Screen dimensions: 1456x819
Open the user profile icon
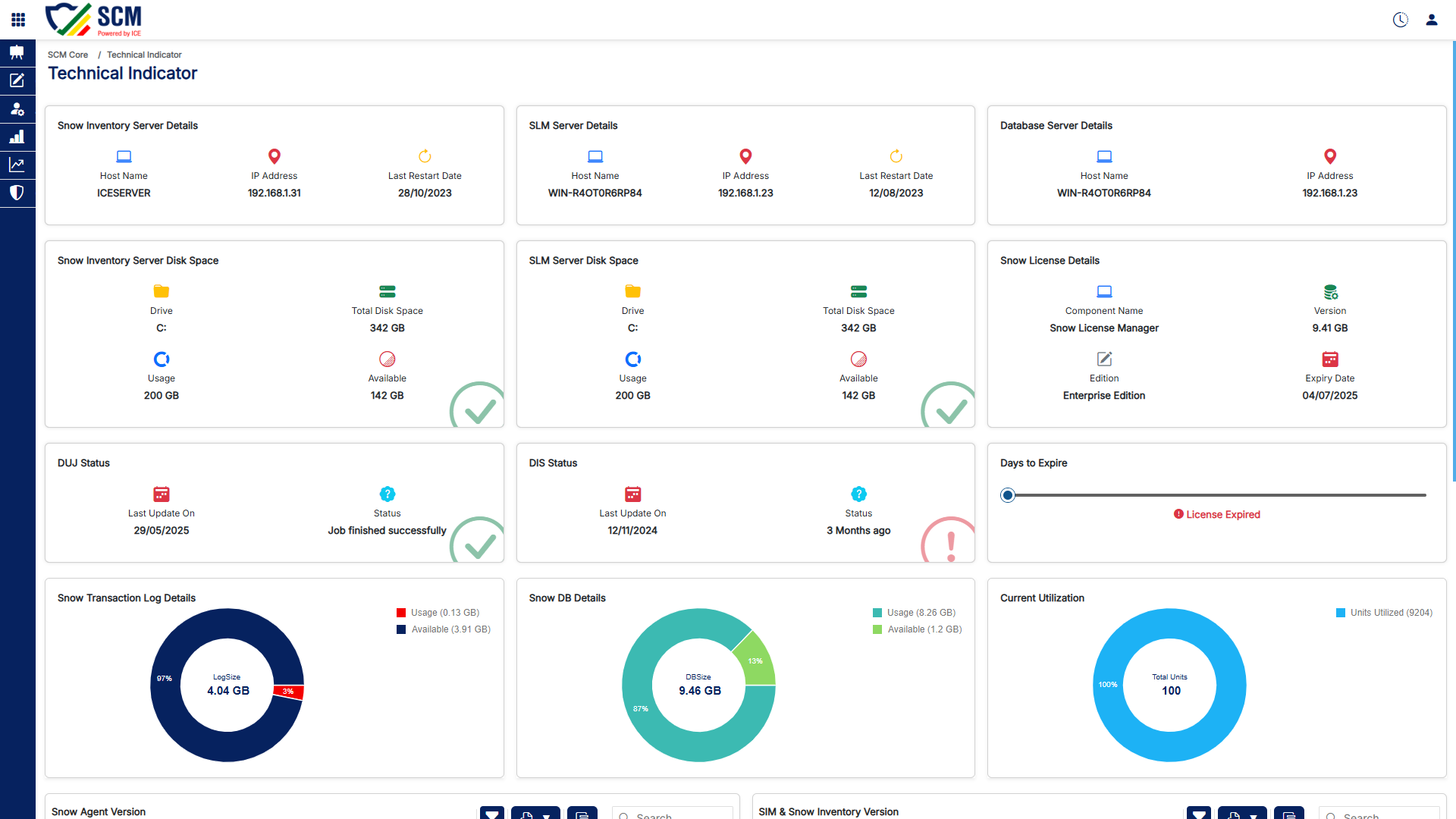1432,20
